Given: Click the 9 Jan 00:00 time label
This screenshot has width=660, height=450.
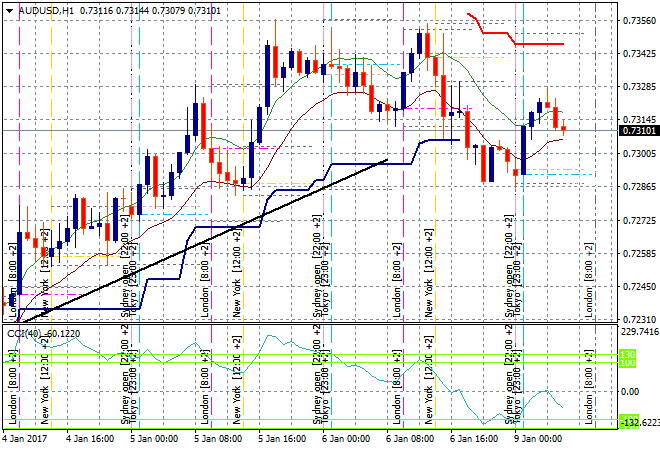Looking at the screenshot, I should pos(538,439).
